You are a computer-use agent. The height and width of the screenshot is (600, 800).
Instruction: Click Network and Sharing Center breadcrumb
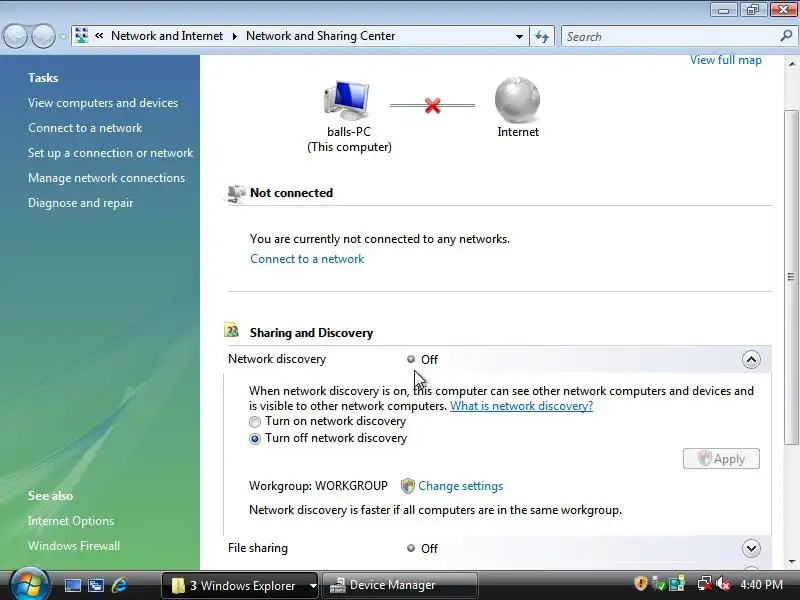320,36
